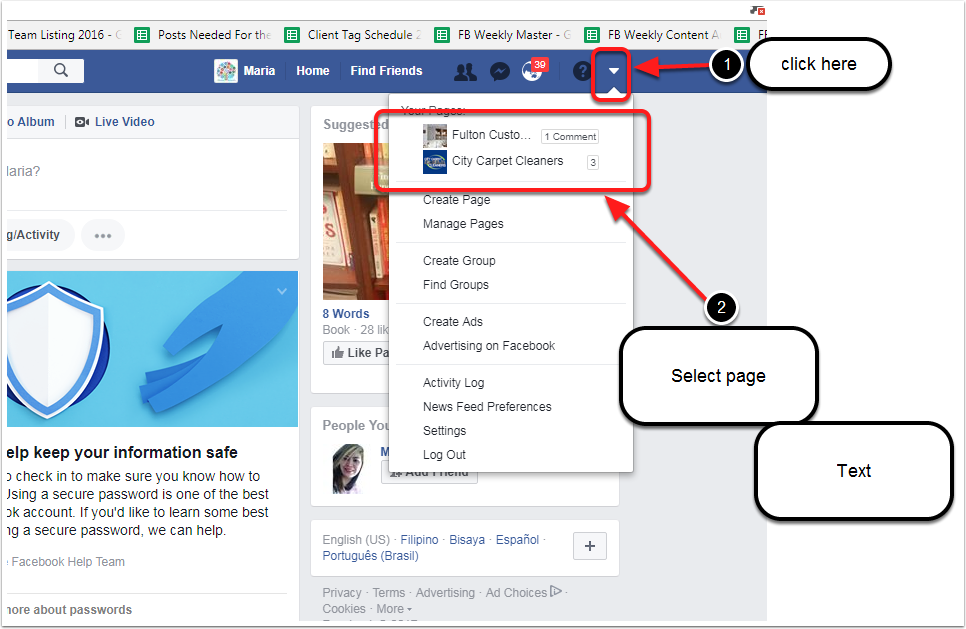The height and width of the screenshot is (629, 966).
Task: Switch language to Português (Brasil)
Action: pos(370,556)
